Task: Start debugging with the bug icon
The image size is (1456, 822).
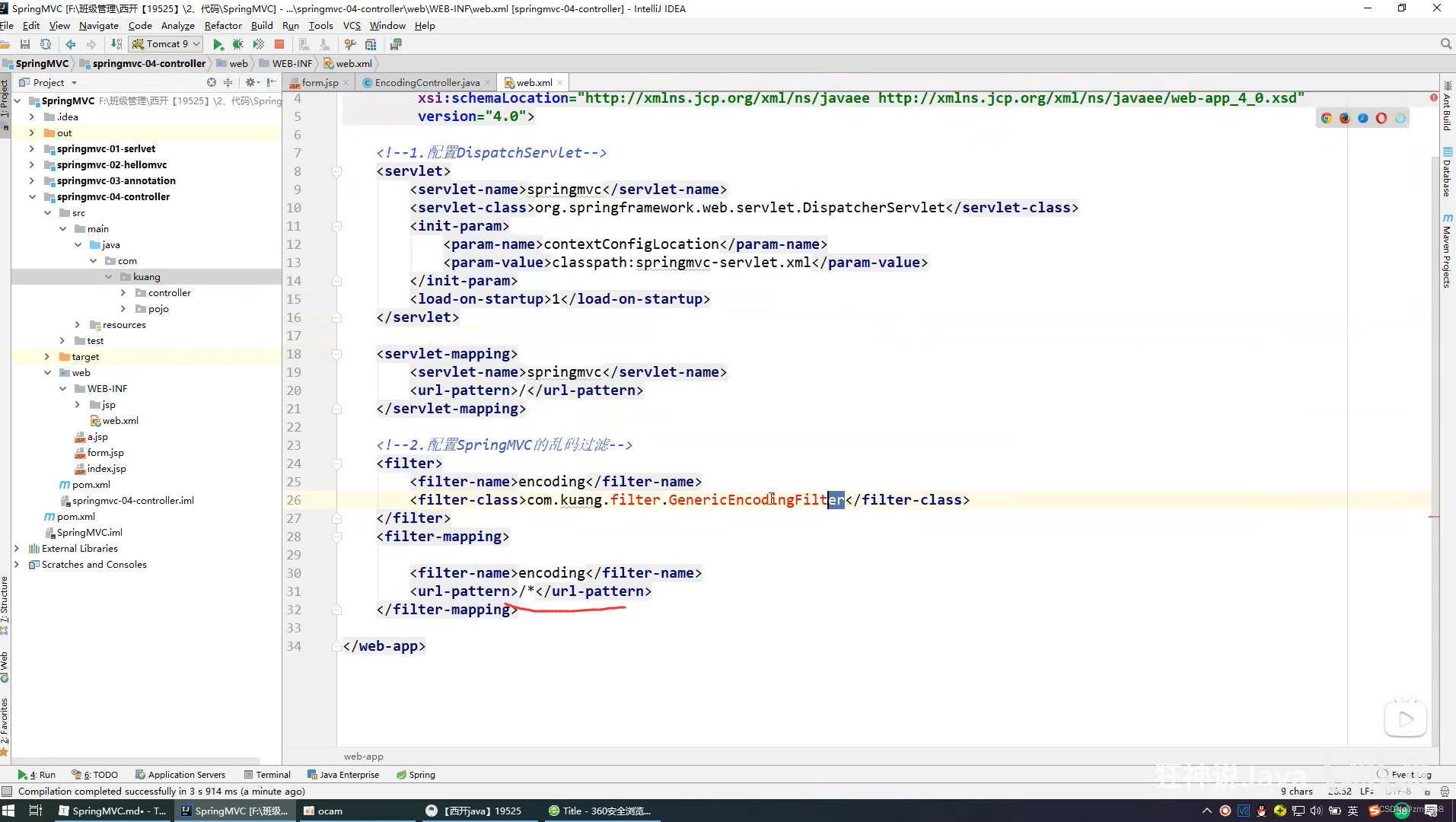Action: [238, 44]
